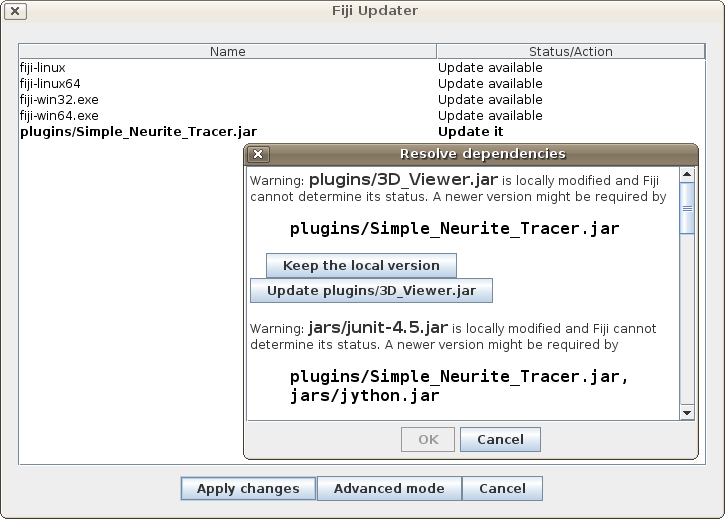Click Apply changes in Fiji Updater
Screen dimensions: 725x519
click(248, 488)
